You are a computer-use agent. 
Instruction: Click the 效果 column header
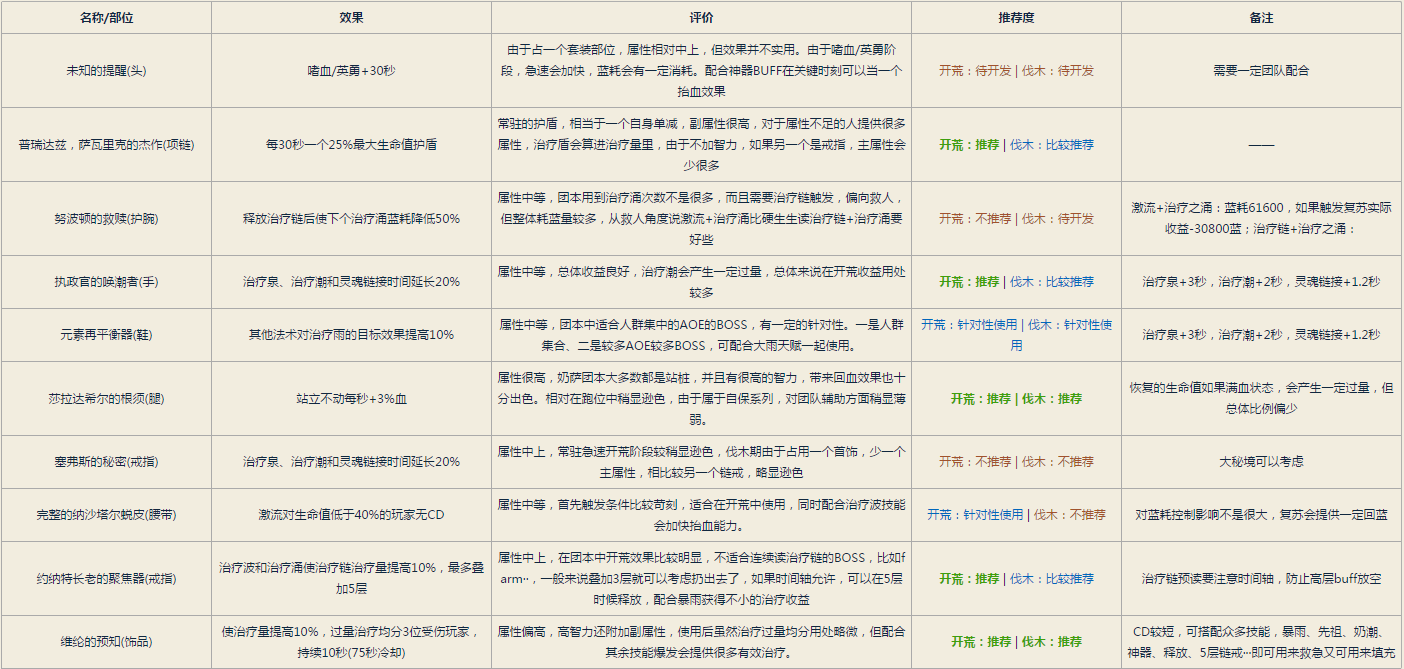point(351,18)
